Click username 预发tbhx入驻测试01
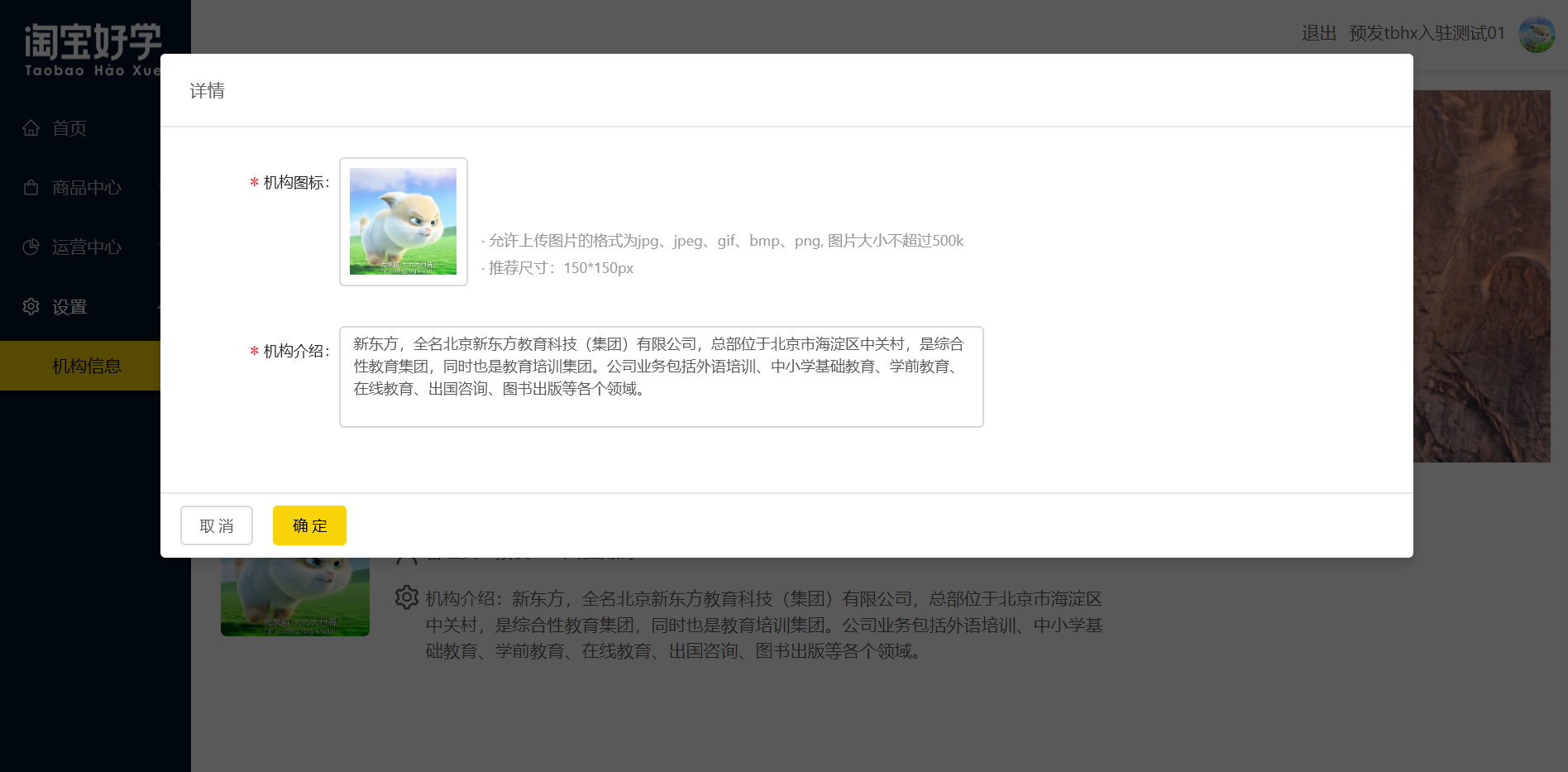 [x=1427, y=33]
